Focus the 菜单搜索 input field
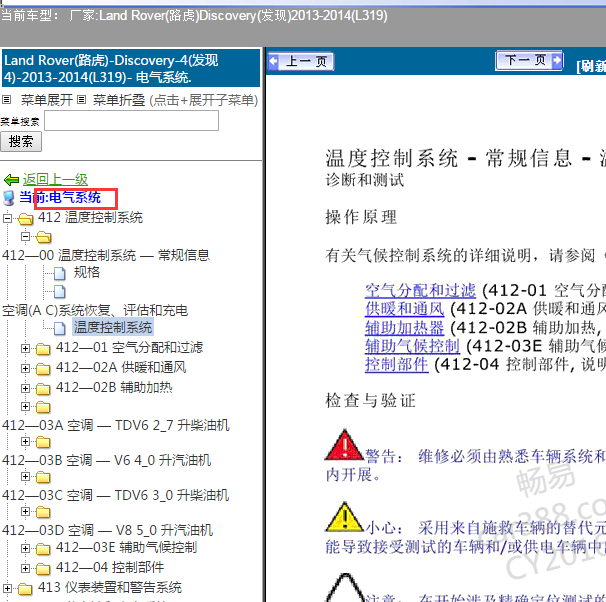Viewport: 606px width, 602px height. pyautogui.click(x=131, y=121)
